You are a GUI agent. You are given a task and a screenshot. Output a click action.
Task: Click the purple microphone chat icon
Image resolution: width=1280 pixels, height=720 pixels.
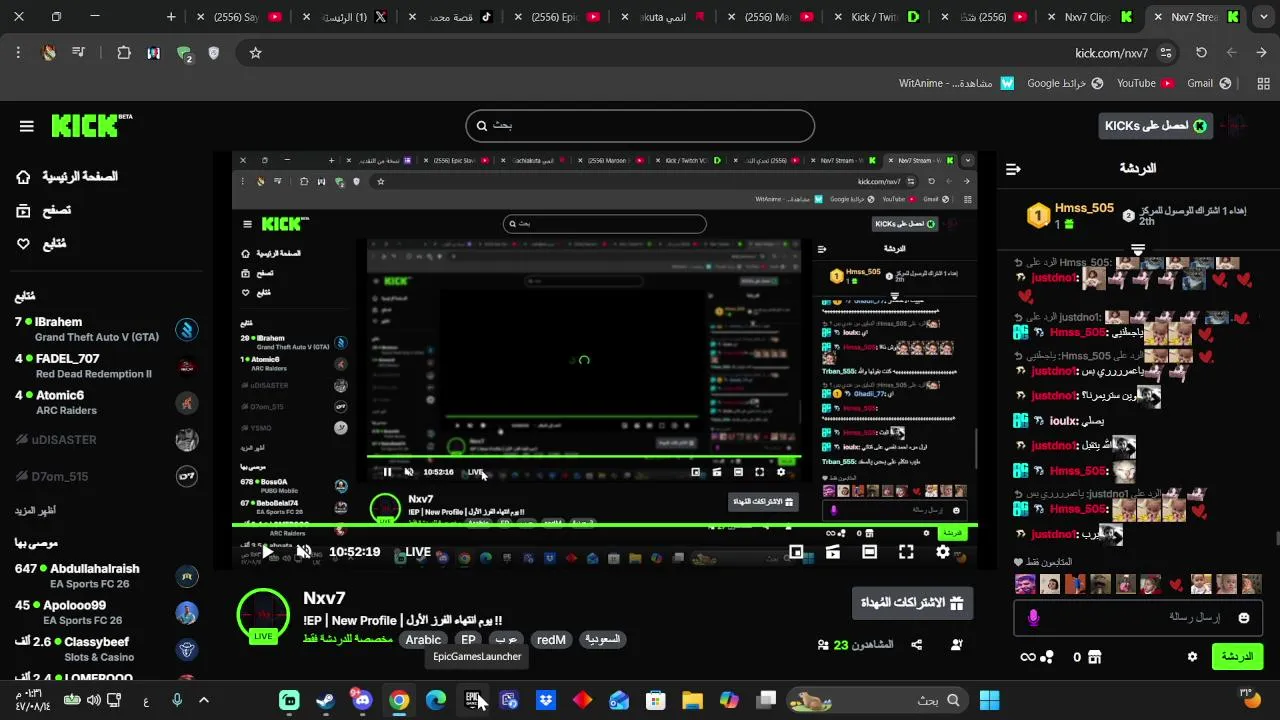pyautogui.click(x=1033, y=618)
